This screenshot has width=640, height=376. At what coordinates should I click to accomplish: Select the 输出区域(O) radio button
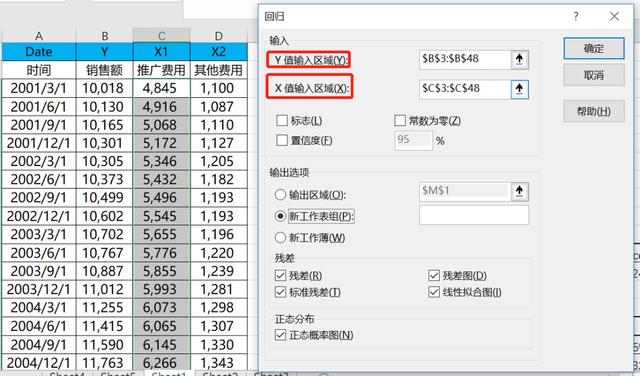280,195
